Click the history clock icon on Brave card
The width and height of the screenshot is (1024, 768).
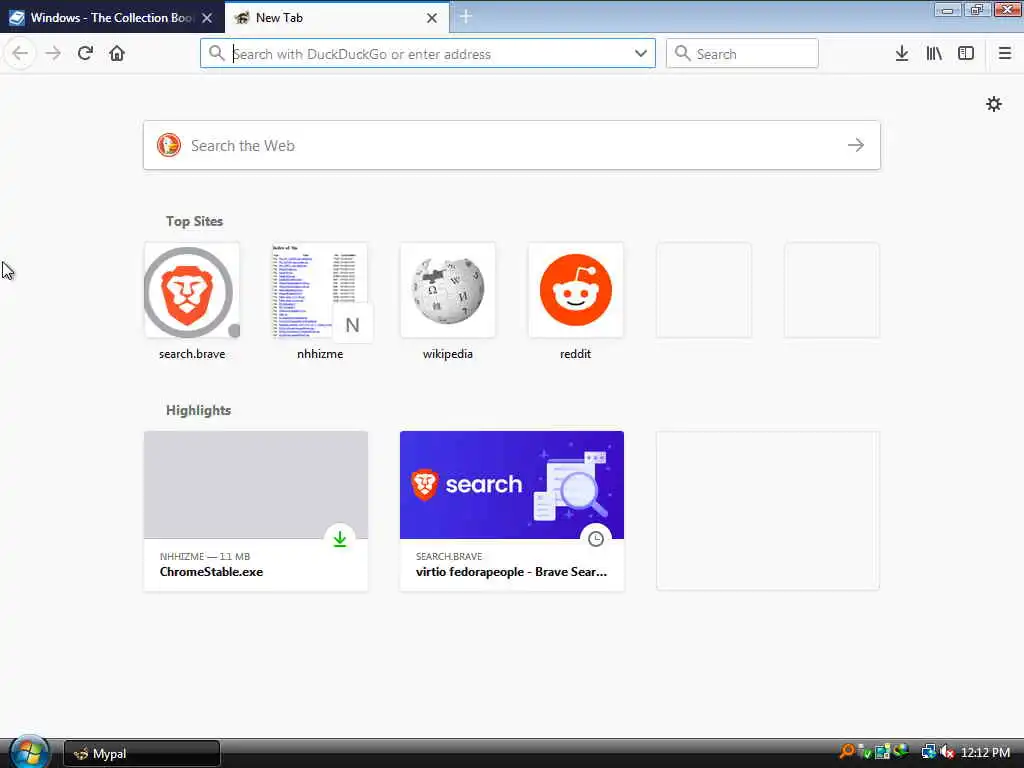tap(596, 539)
